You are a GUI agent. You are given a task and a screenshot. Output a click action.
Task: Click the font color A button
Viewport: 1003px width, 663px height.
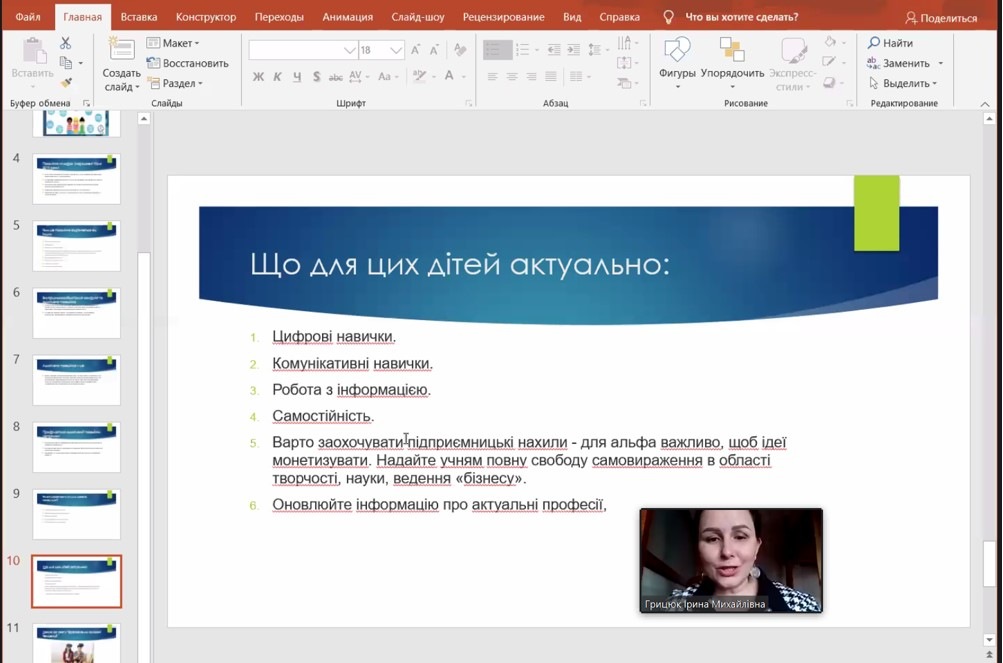click(x=451, y=77)
